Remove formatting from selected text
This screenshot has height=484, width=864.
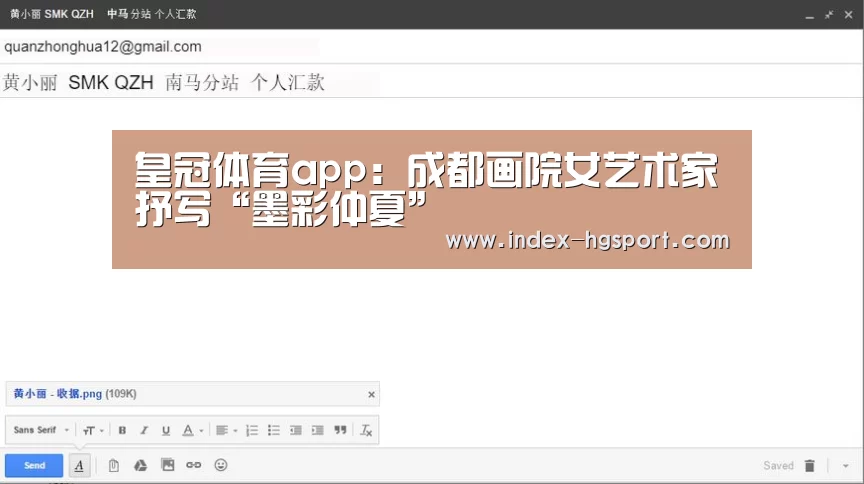(366, 431)
